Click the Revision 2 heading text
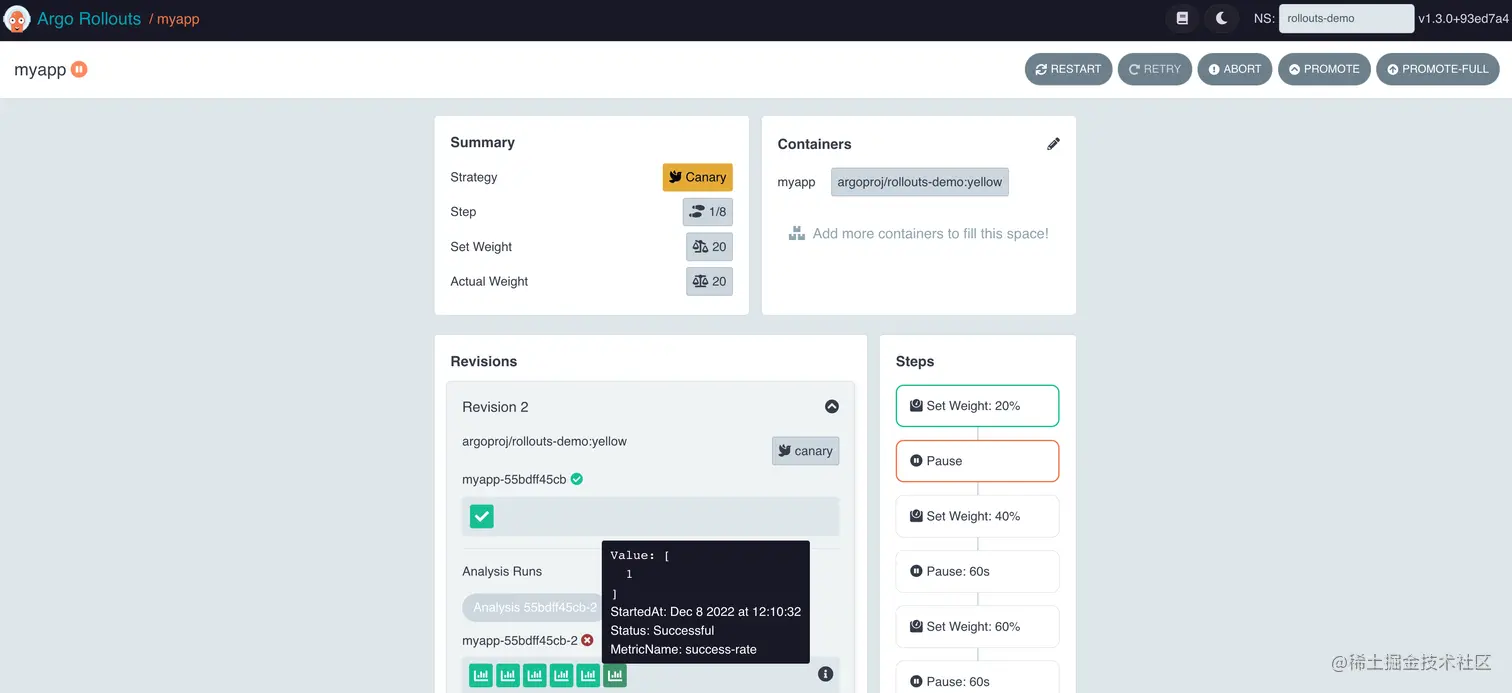 tap(495, 407)
